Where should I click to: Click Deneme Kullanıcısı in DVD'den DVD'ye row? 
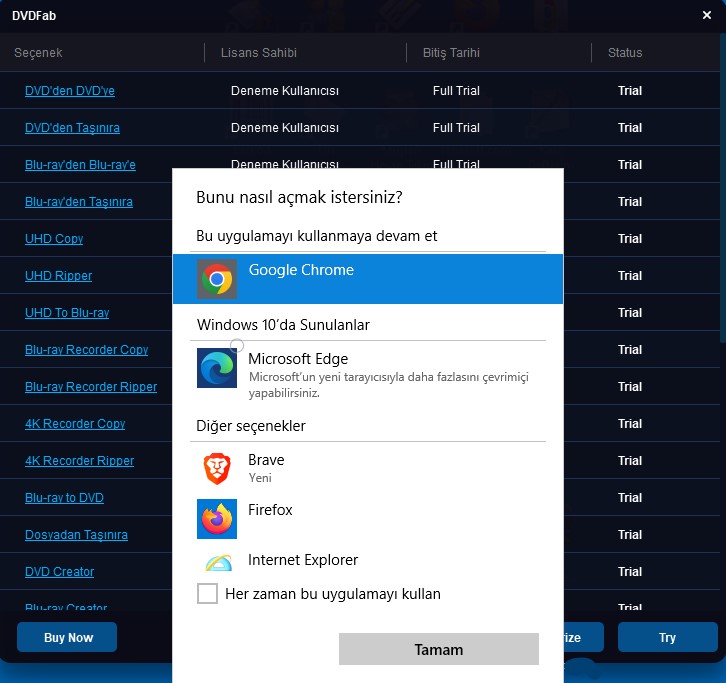click(x=285, y=91)
